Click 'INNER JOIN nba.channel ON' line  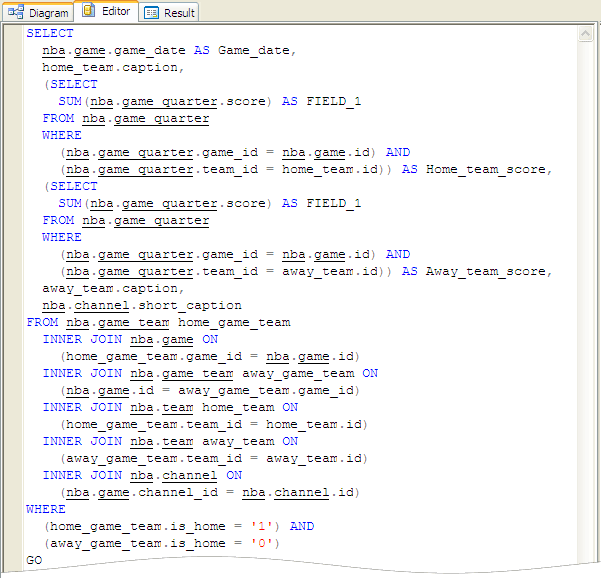(142, 475)
